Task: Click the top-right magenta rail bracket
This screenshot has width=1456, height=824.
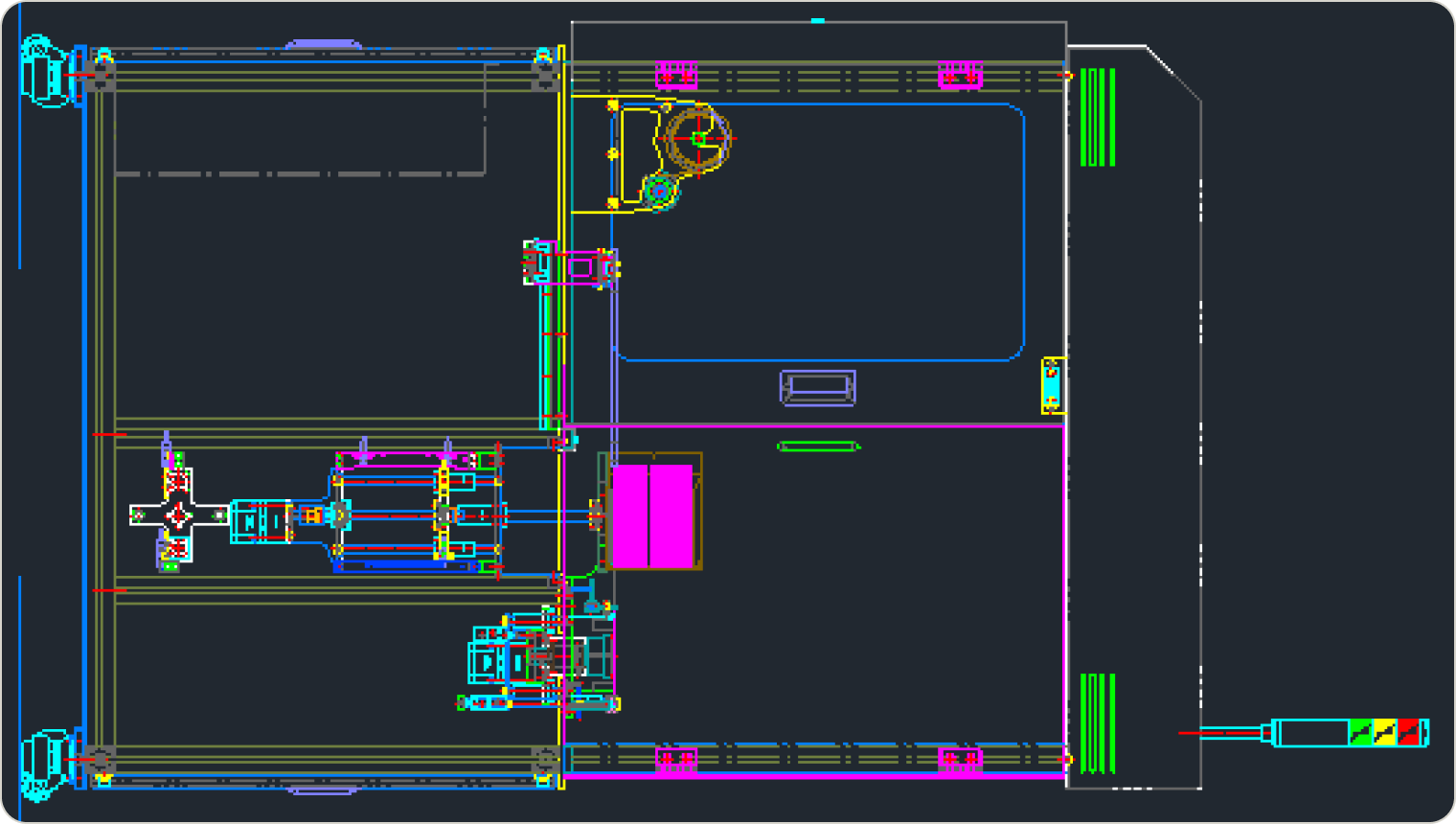Action: click(960, 76)
